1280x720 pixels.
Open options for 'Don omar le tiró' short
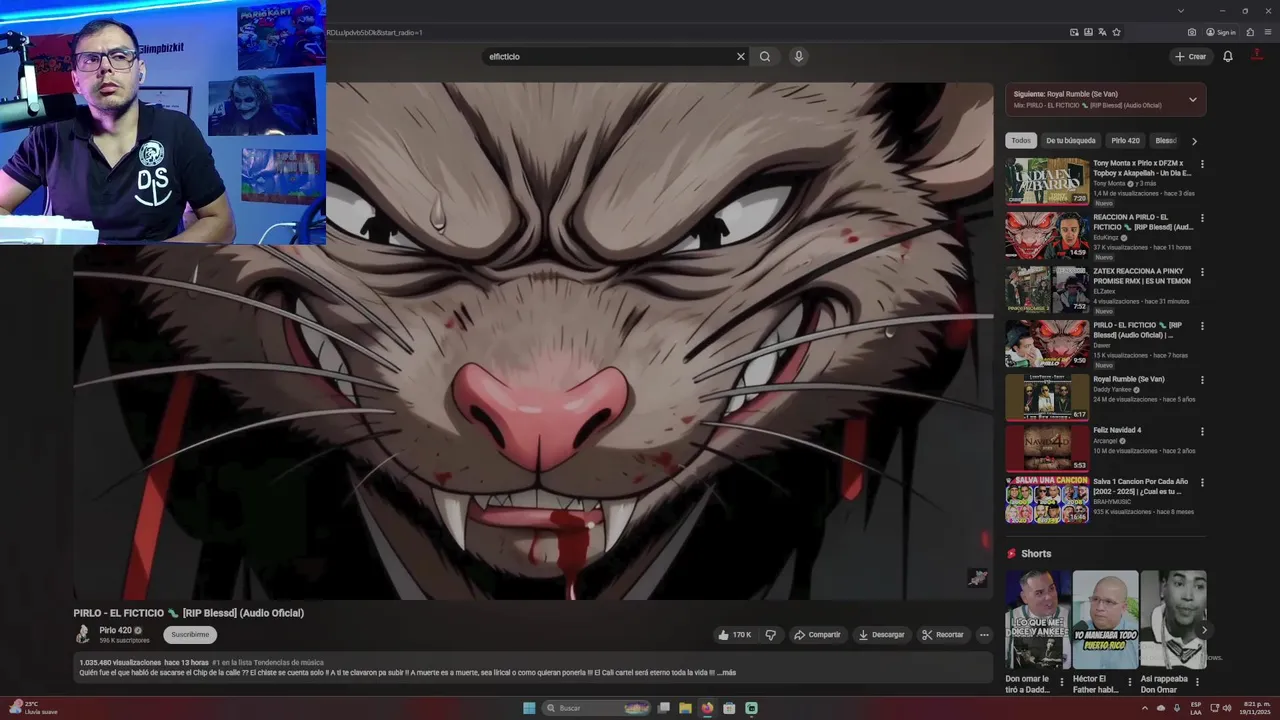tap(1062, 682)
